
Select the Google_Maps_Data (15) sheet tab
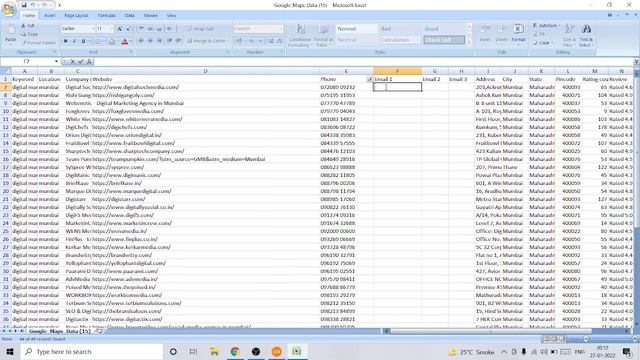pos(60,331)
